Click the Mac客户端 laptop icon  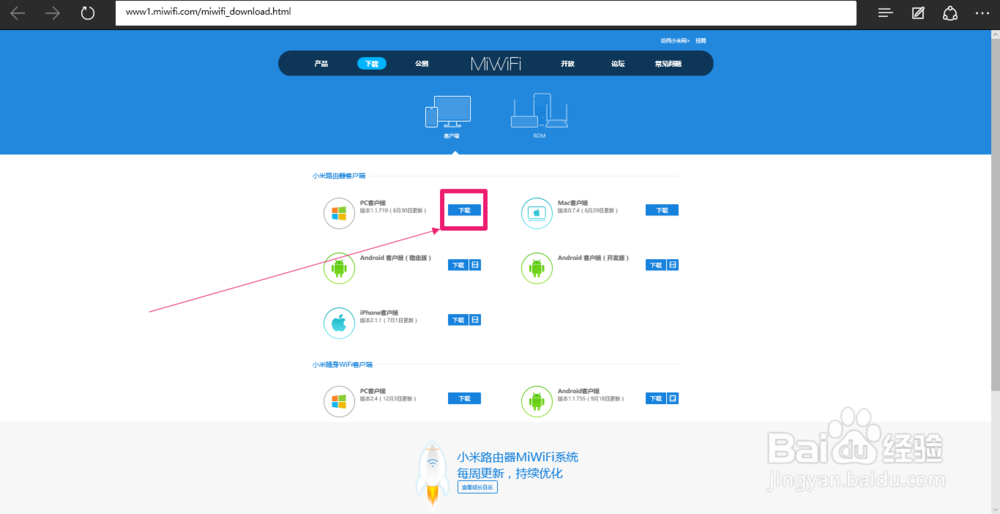[537, 213]
